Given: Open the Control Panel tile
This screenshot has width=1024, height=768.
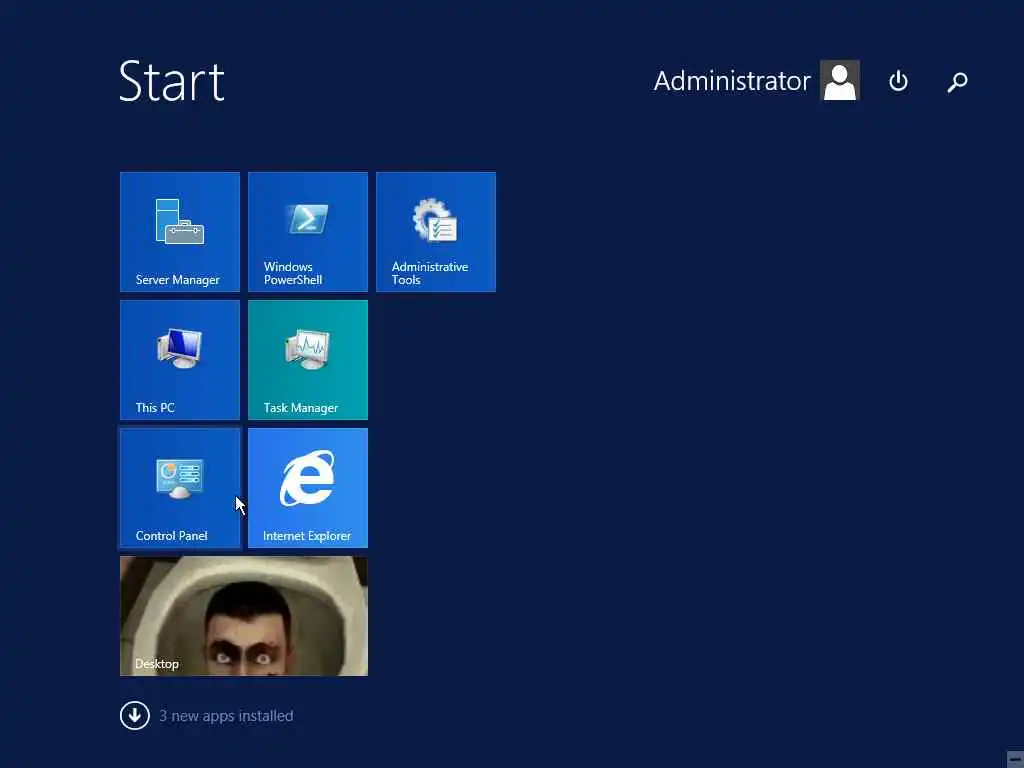Looking at the screenshot, I should coord(180,488).
